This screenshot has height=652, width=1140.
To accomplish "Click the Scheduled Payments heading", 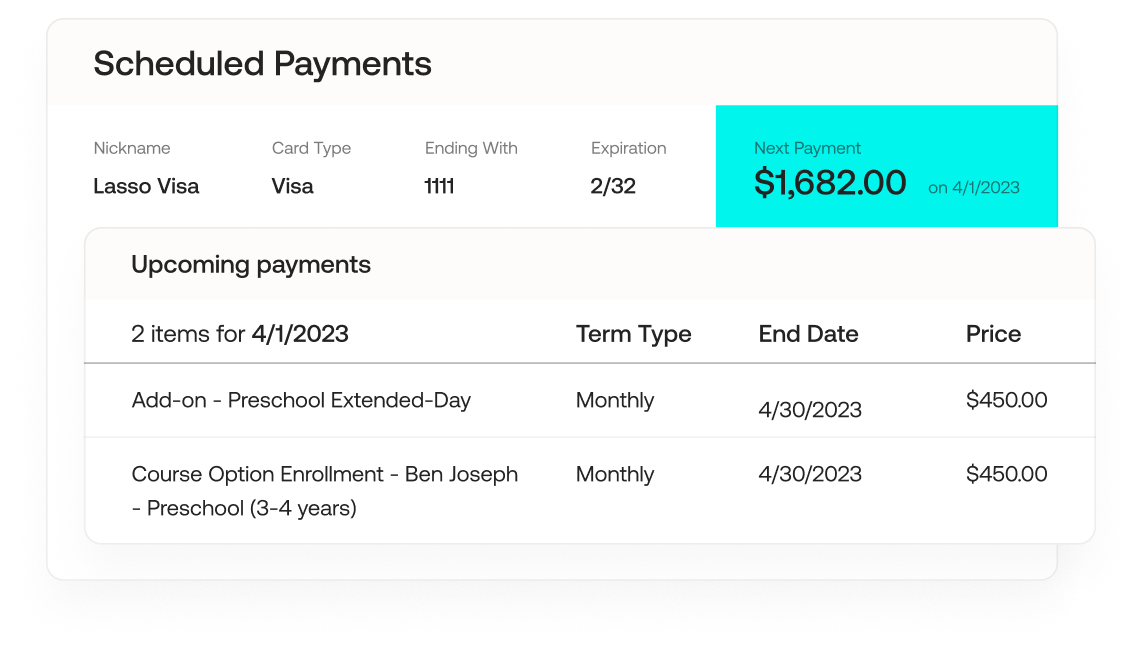I will [262, 64].
